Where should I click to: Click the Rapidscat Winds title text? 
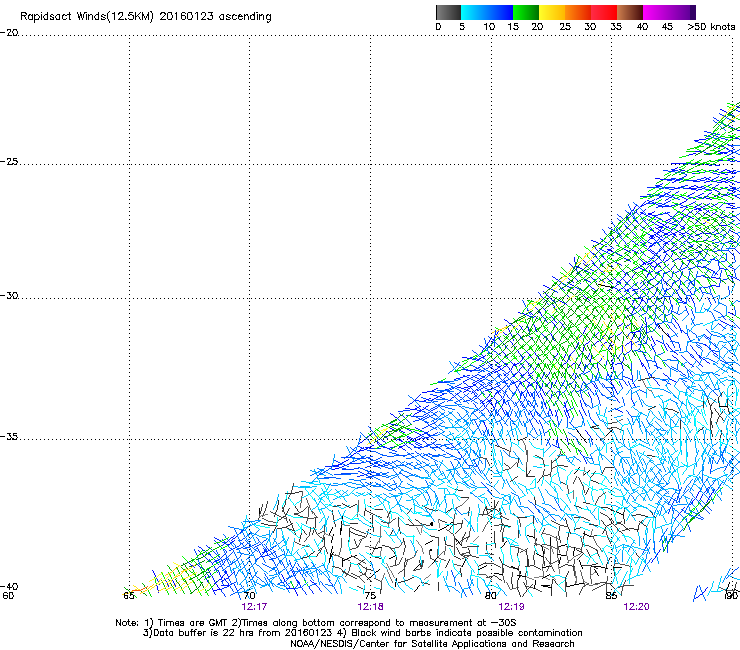[146, 17]
